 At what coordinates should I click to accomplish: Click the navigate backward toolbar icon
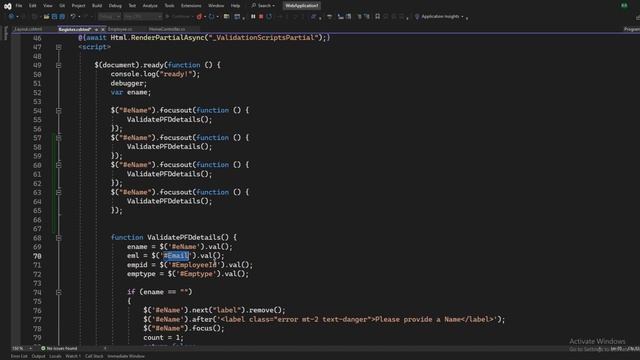click(x=11, y=17)
